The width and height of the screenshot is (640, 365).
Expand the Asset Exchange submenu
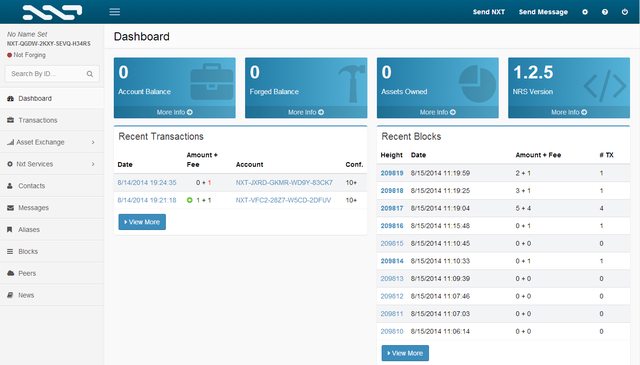[x=52, y=142]
